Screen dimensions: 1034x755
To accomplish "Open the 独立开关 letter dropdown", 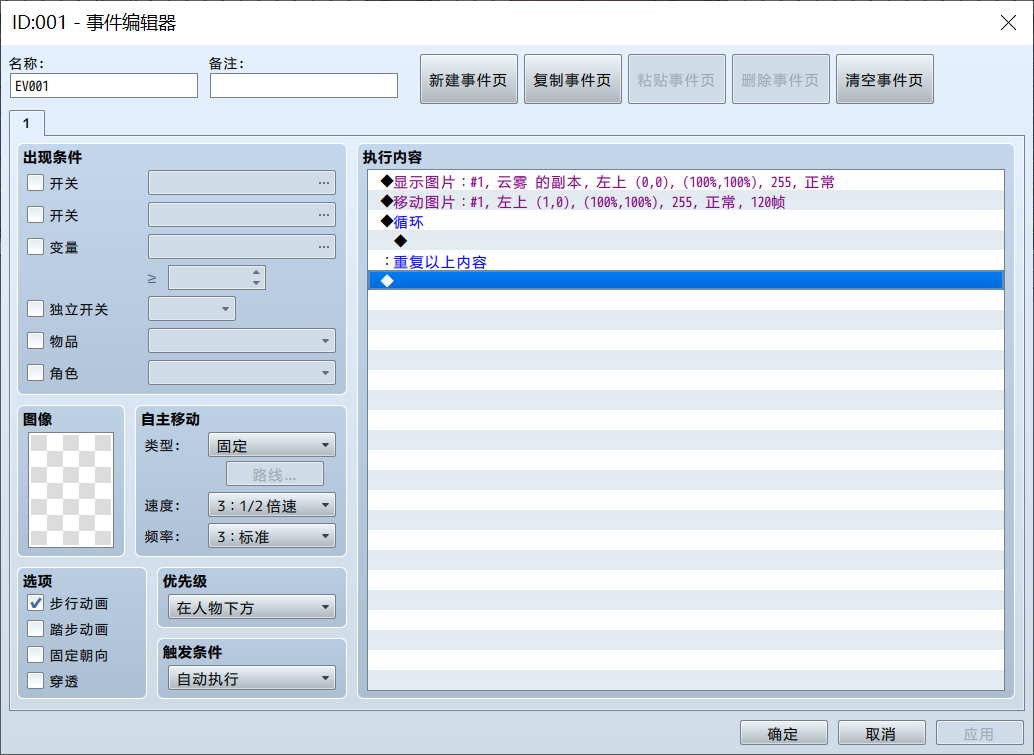I will 192,309.
